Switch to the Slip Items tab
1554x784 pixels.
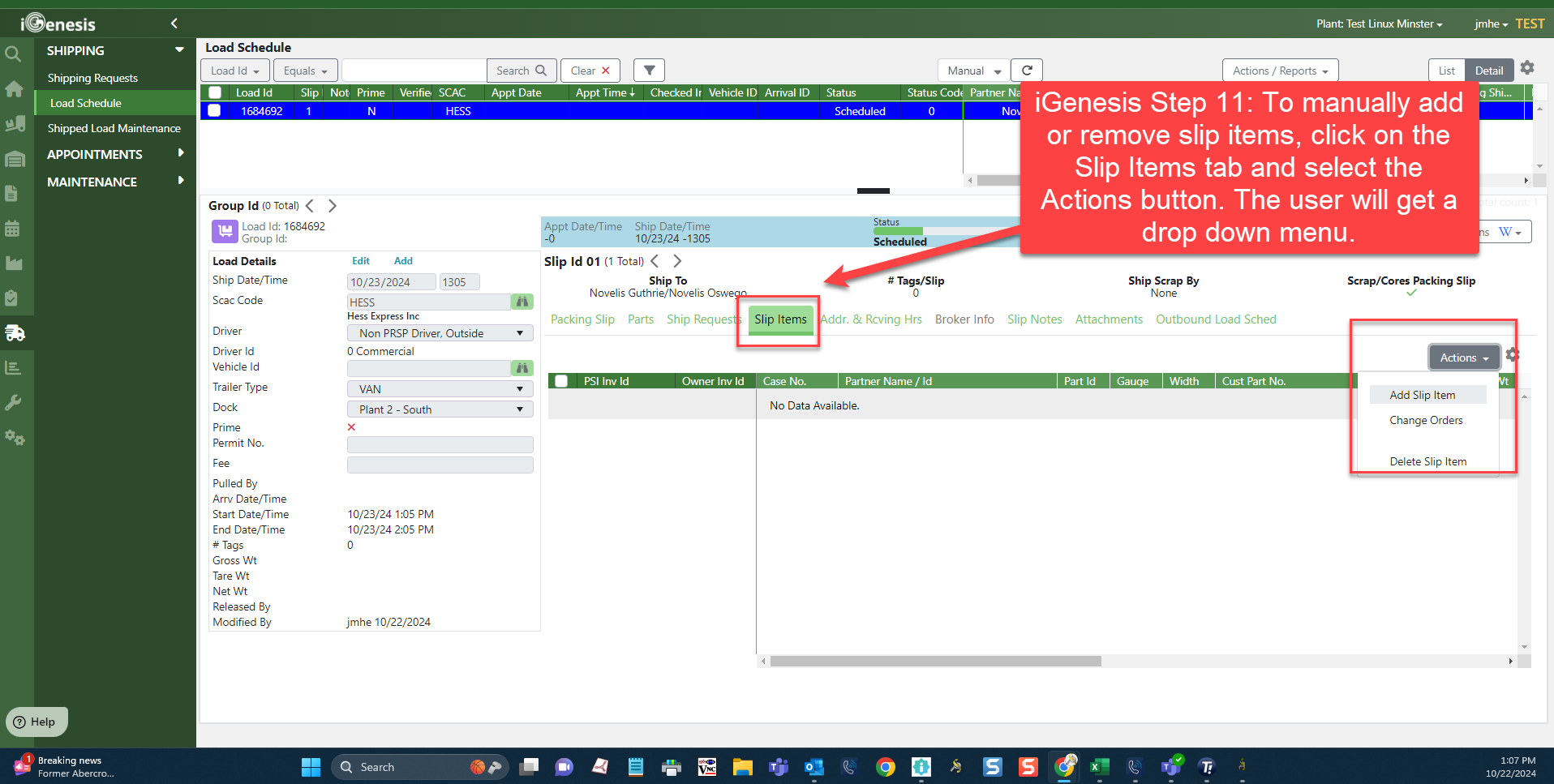point(780,319)
